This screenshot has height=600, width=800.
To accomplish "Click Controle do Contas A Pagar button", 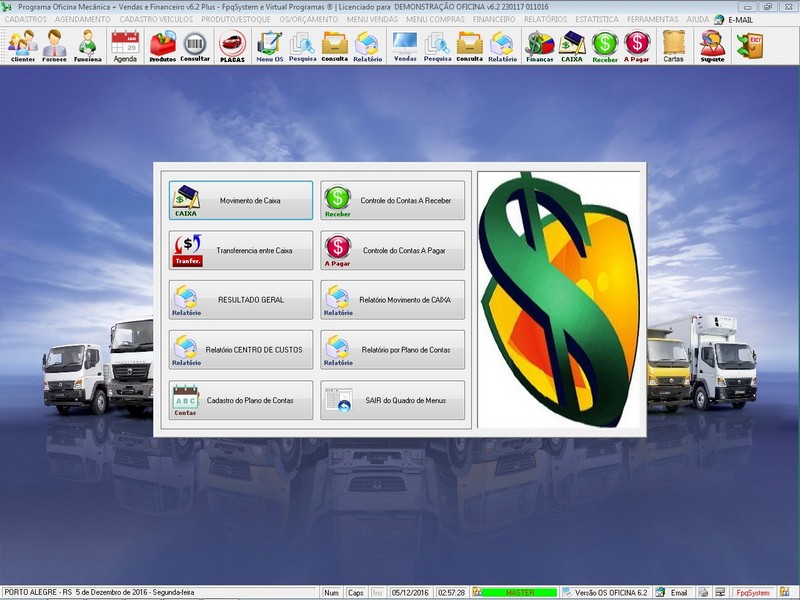I will 392,250.
